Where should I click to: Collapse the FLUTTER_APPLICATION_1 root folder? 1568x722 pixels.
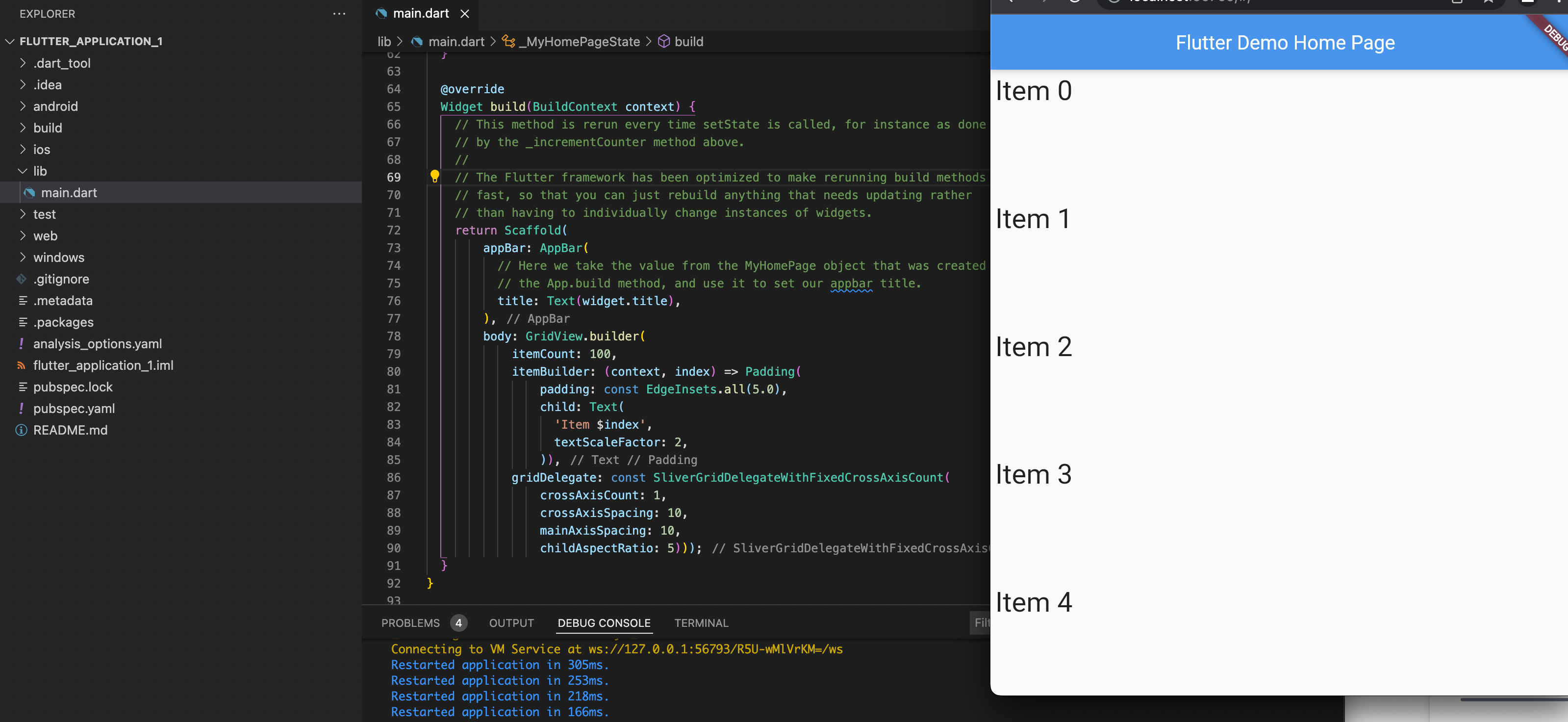tap(10, 41)
